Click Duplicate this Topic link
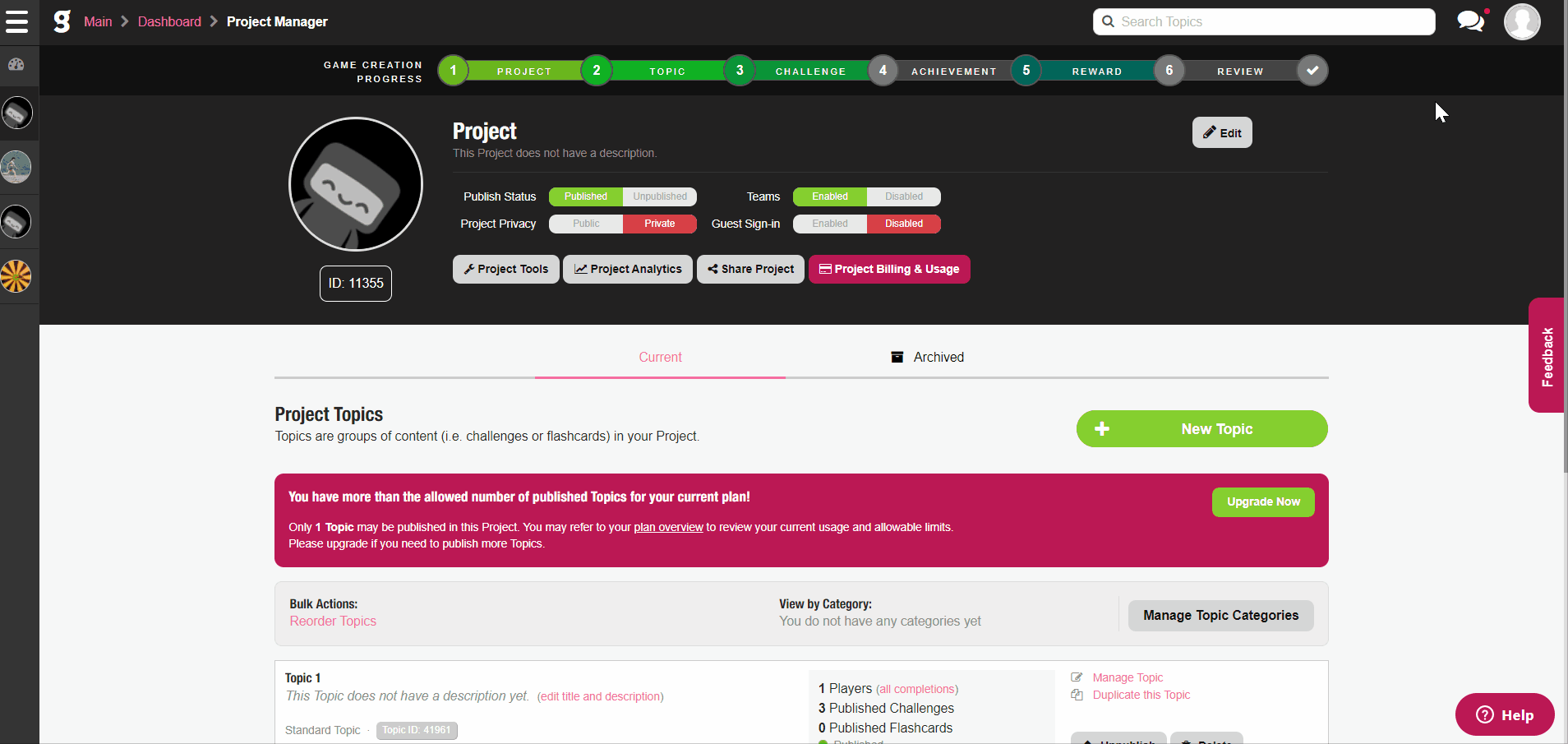1568x744 pixels. 1141,695
